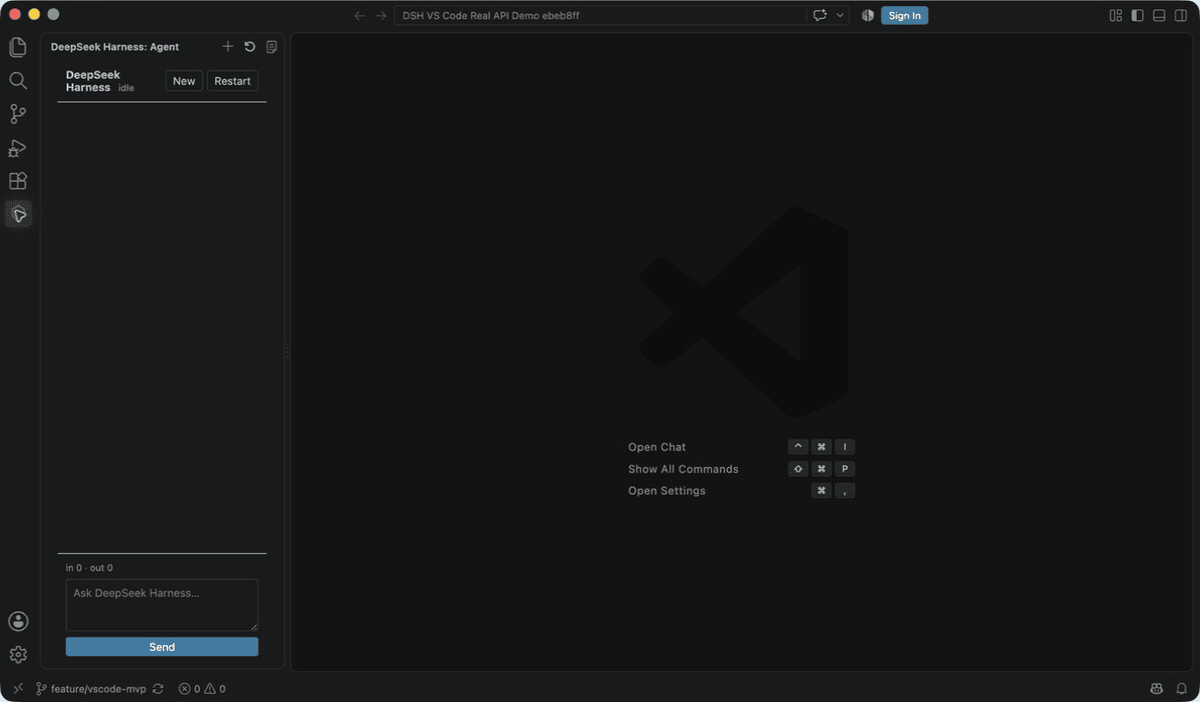The height and width of the screenshot is (702, 1200).
Task: Open problems via errors and warnings counter
Action: pos(202,689)
